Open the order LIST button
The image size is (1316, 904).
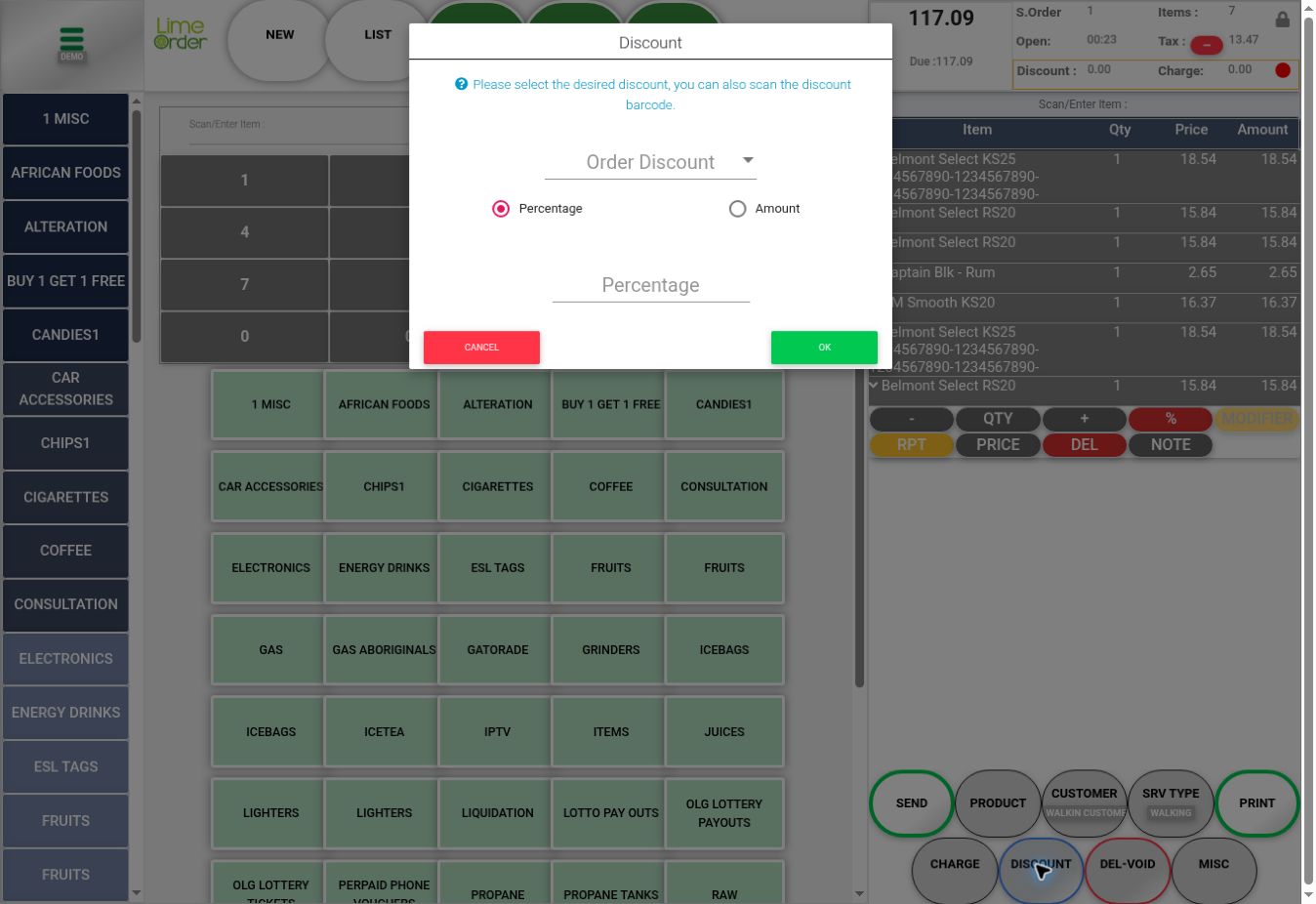(378, 39)
